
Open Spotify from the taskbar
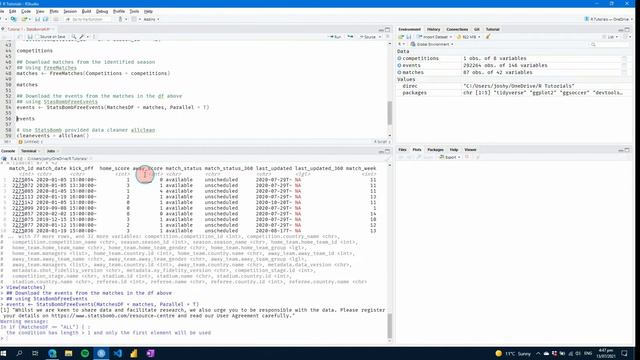point(85,353)
